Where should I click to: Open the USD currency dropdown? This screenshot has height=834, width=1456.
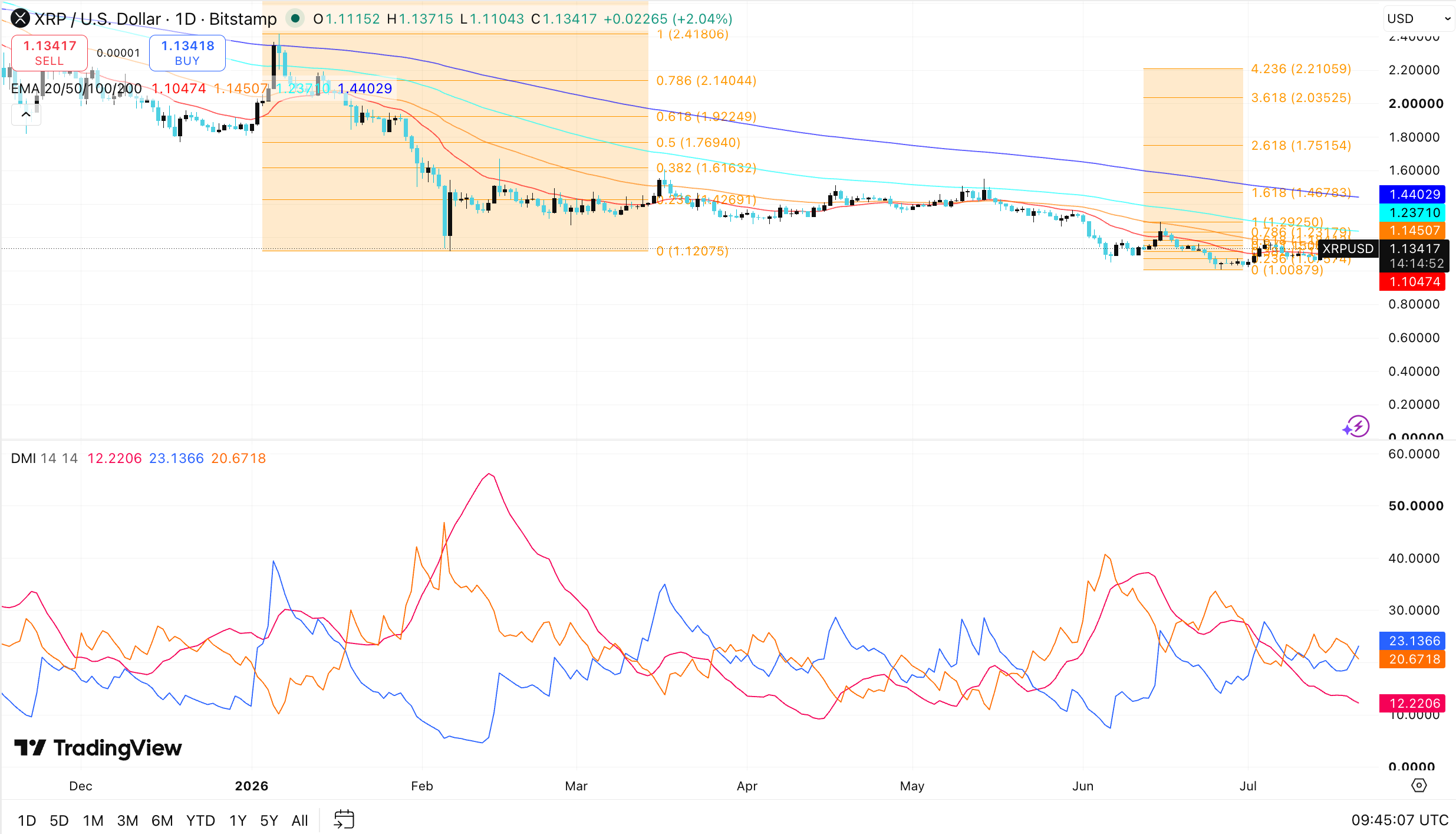point(1418,19)
